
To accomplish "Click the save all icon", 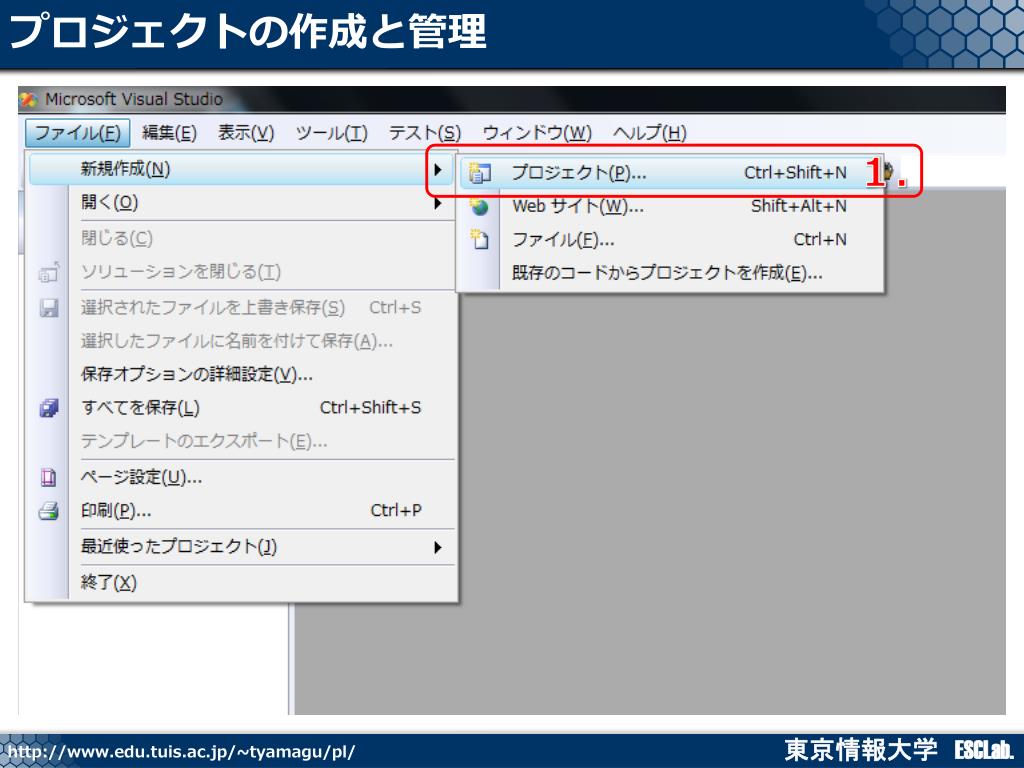I will click(x=49, y=408).
